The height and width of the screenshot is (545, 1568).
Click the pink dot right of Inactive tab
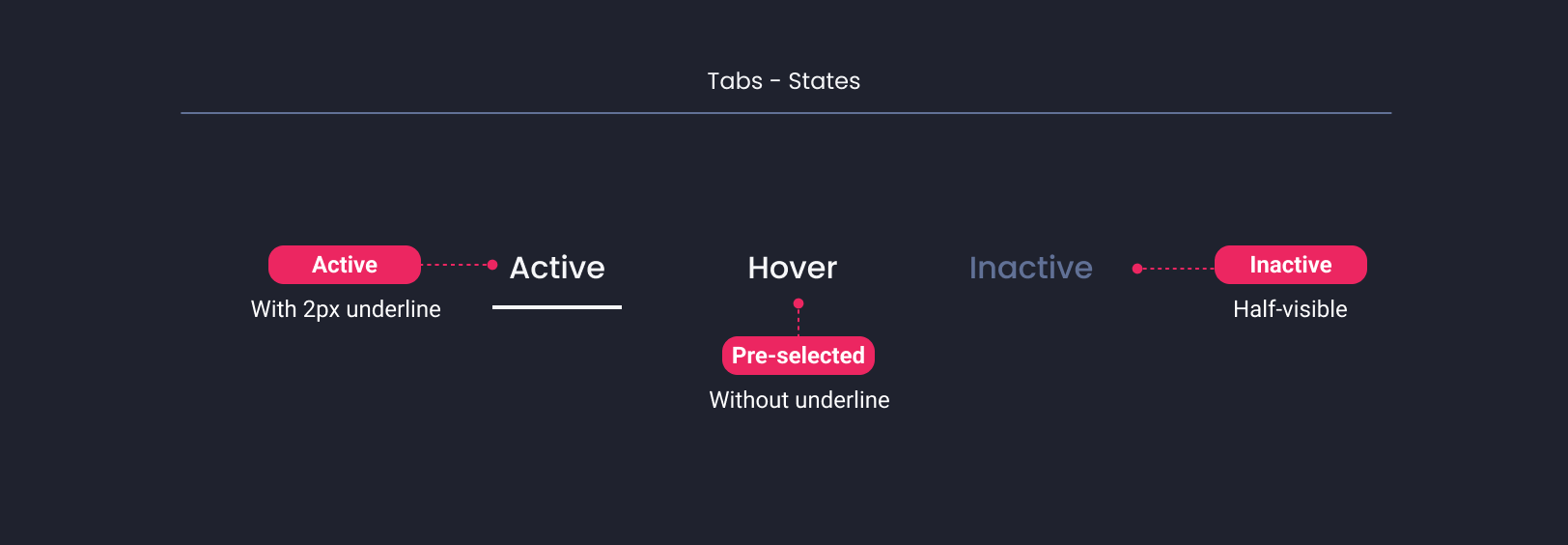(1137, 269)
